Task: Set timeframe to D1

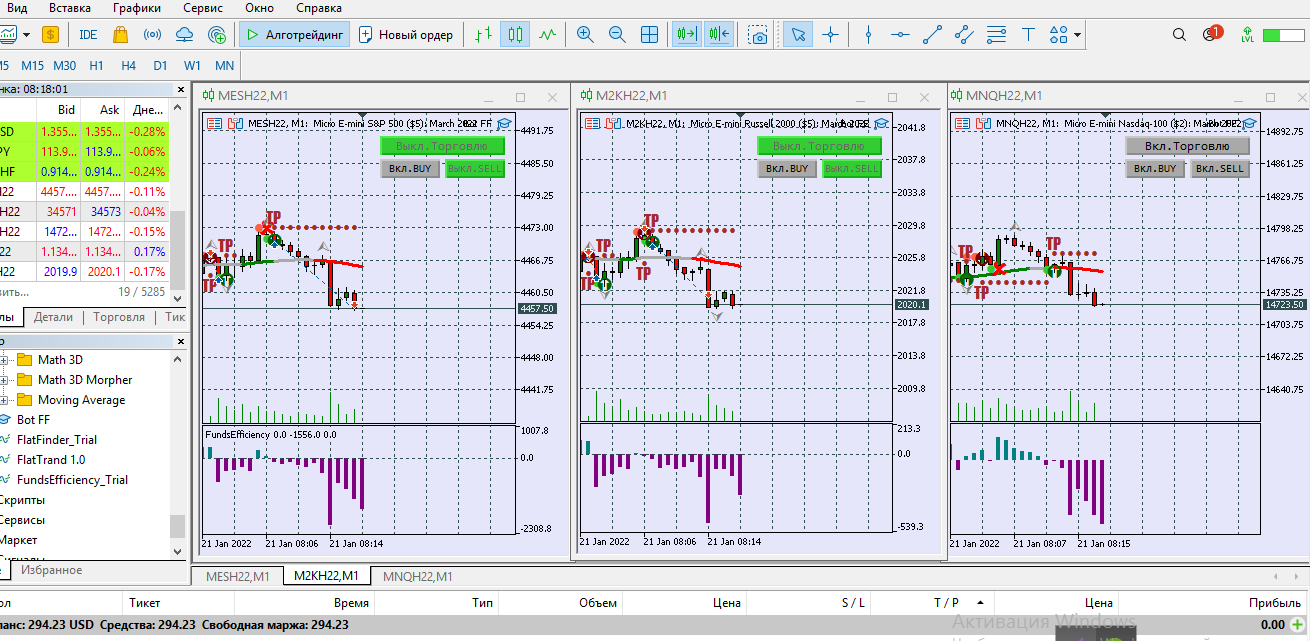Action: click(x=160, y=66)
